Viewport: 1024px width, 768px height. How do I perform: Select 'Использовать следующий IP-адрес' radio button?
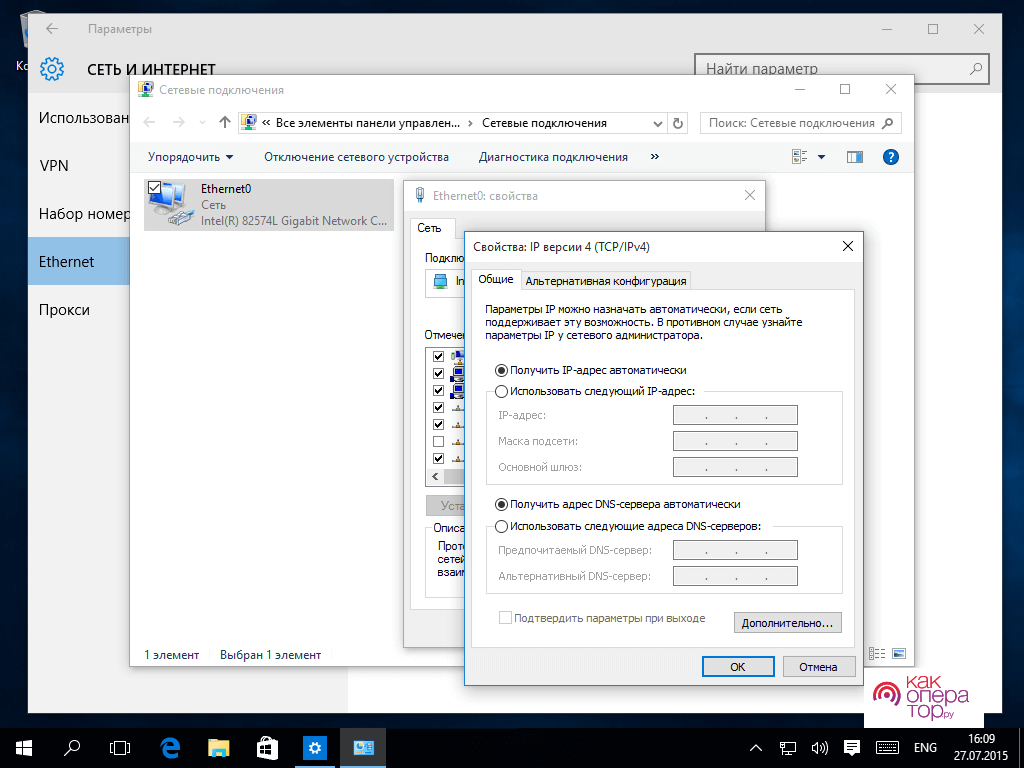point(502,392)
